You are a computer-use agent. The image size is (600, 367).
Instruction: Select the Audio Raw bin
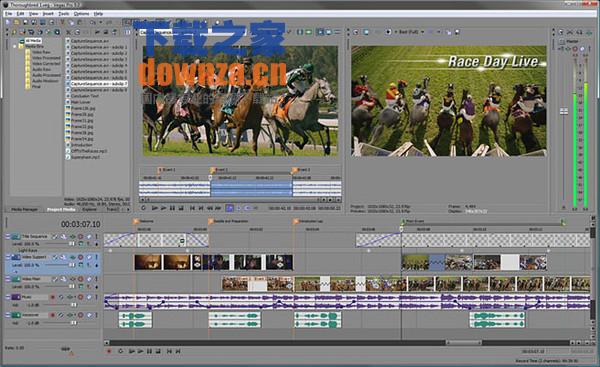click(x=41, y=70)
